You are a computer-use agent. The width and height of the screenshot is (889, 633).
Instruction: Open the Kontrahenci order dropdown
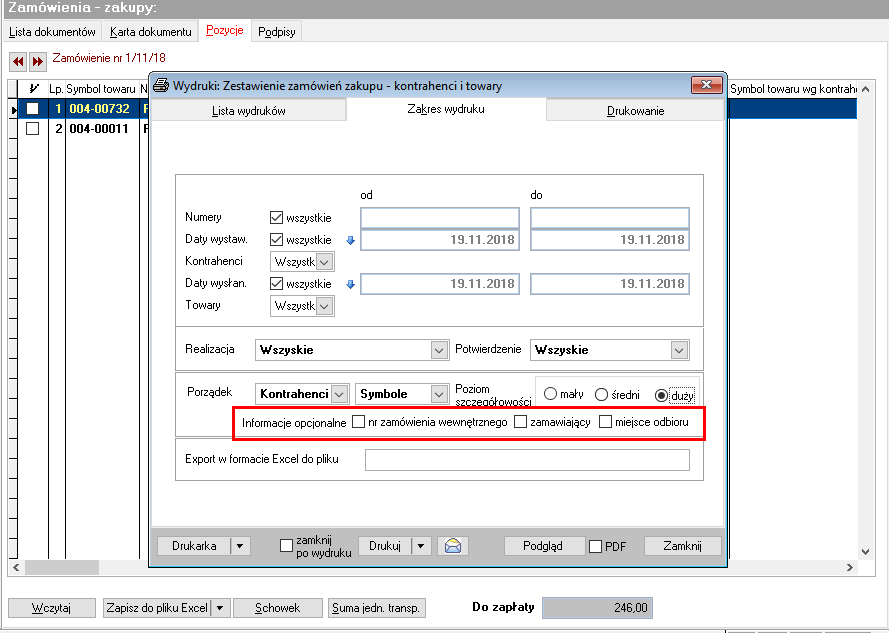pos(339,394)
